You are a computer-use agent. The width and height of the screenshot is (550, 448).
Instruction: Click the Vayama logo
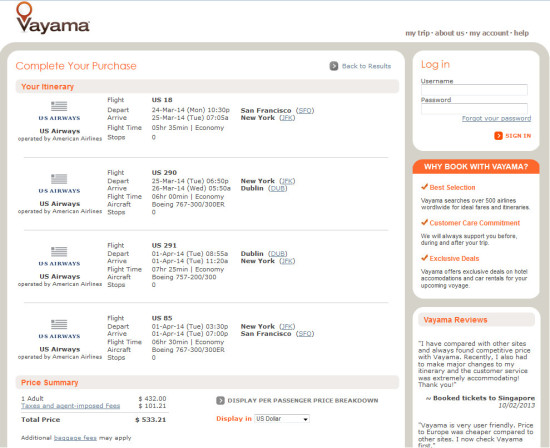click(x=53, y=18)
